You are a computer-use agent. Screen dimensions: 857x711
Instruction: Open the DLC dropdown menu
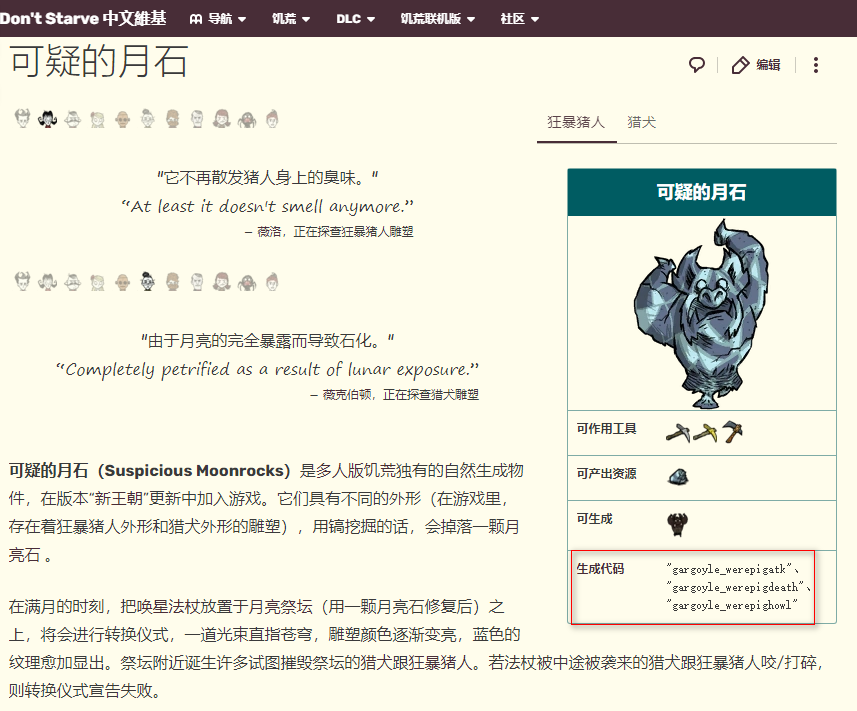355,19
